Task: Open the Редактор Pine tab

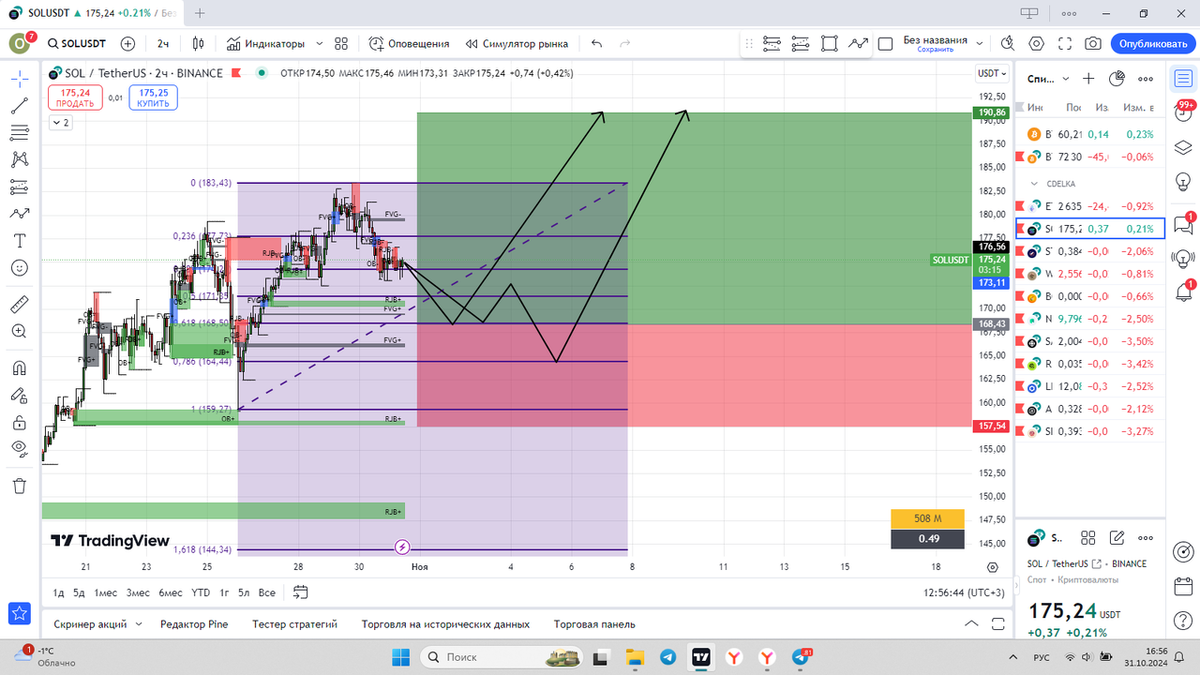Action: [194, 624]
